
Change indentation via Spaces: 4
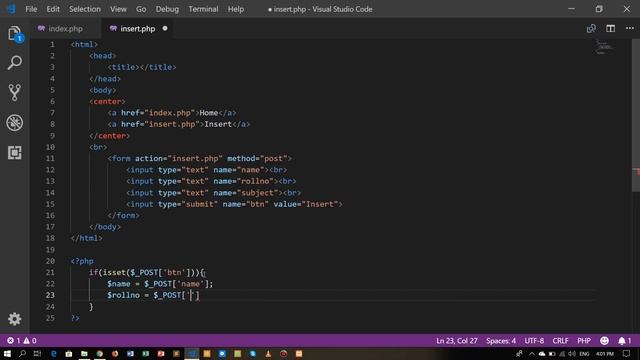tap(501, 340)
